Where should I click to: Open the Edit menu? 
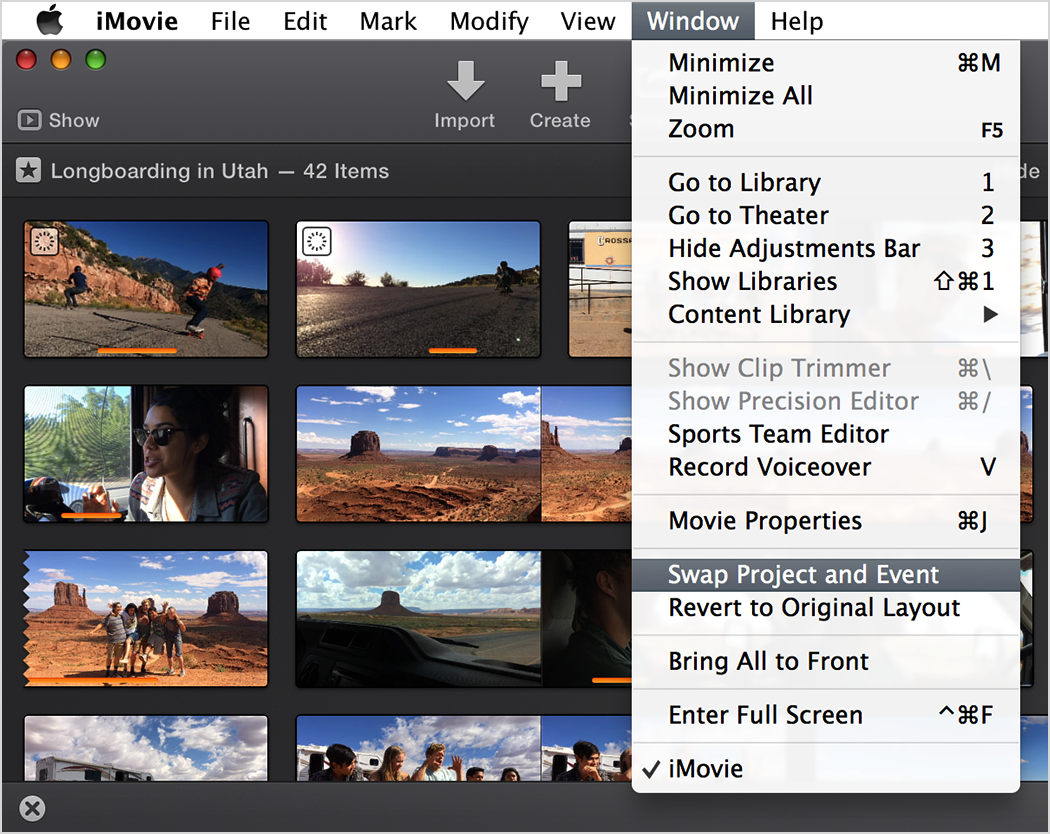[x=305, y=21]
